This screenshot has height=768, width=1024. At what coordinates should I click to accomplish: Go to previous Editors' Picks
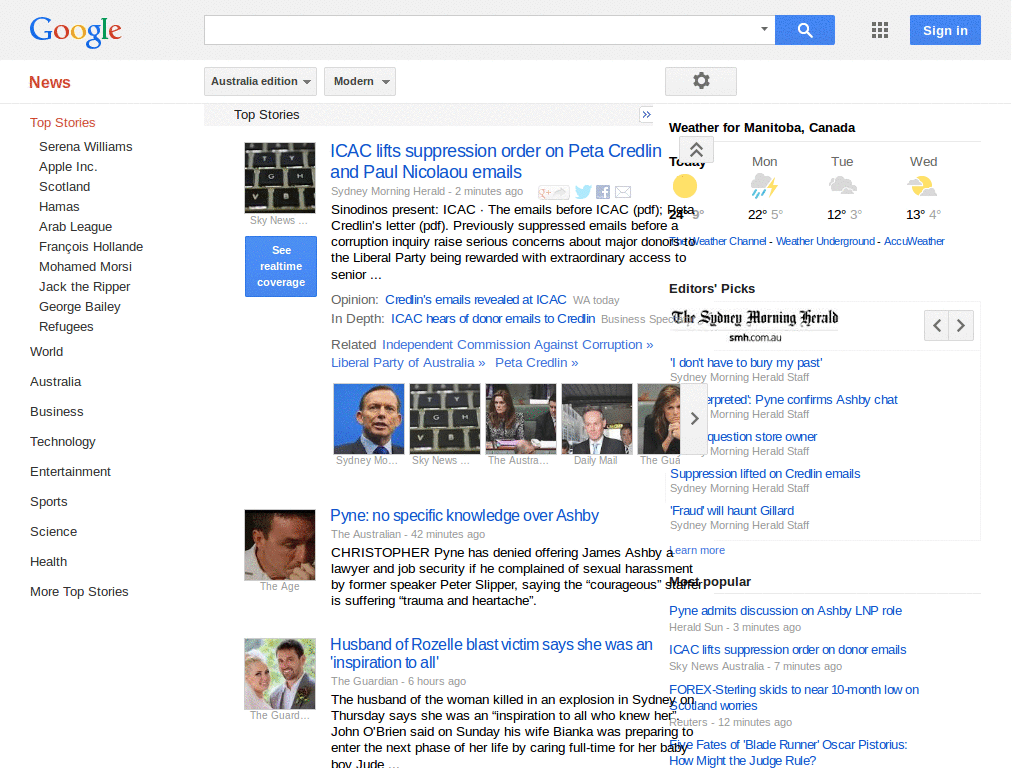936,325
